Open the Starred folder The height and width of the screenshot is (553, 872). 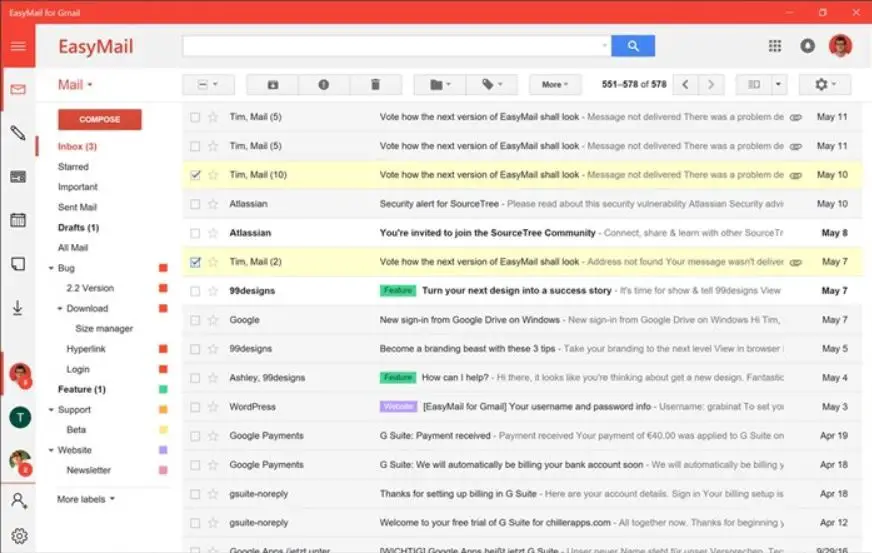[x=73, y=166]
